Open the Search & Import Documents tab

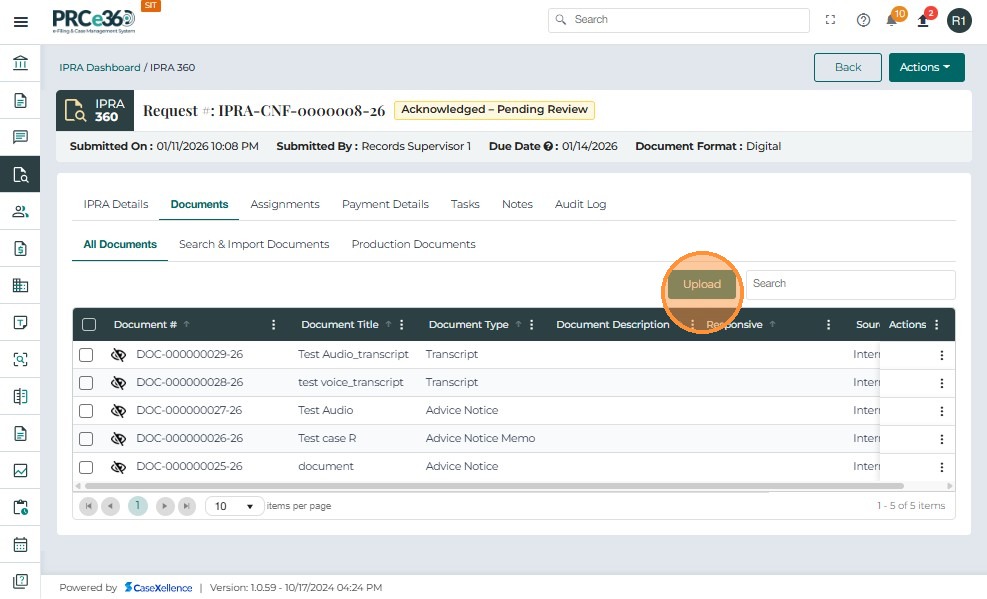pos(254,244)
